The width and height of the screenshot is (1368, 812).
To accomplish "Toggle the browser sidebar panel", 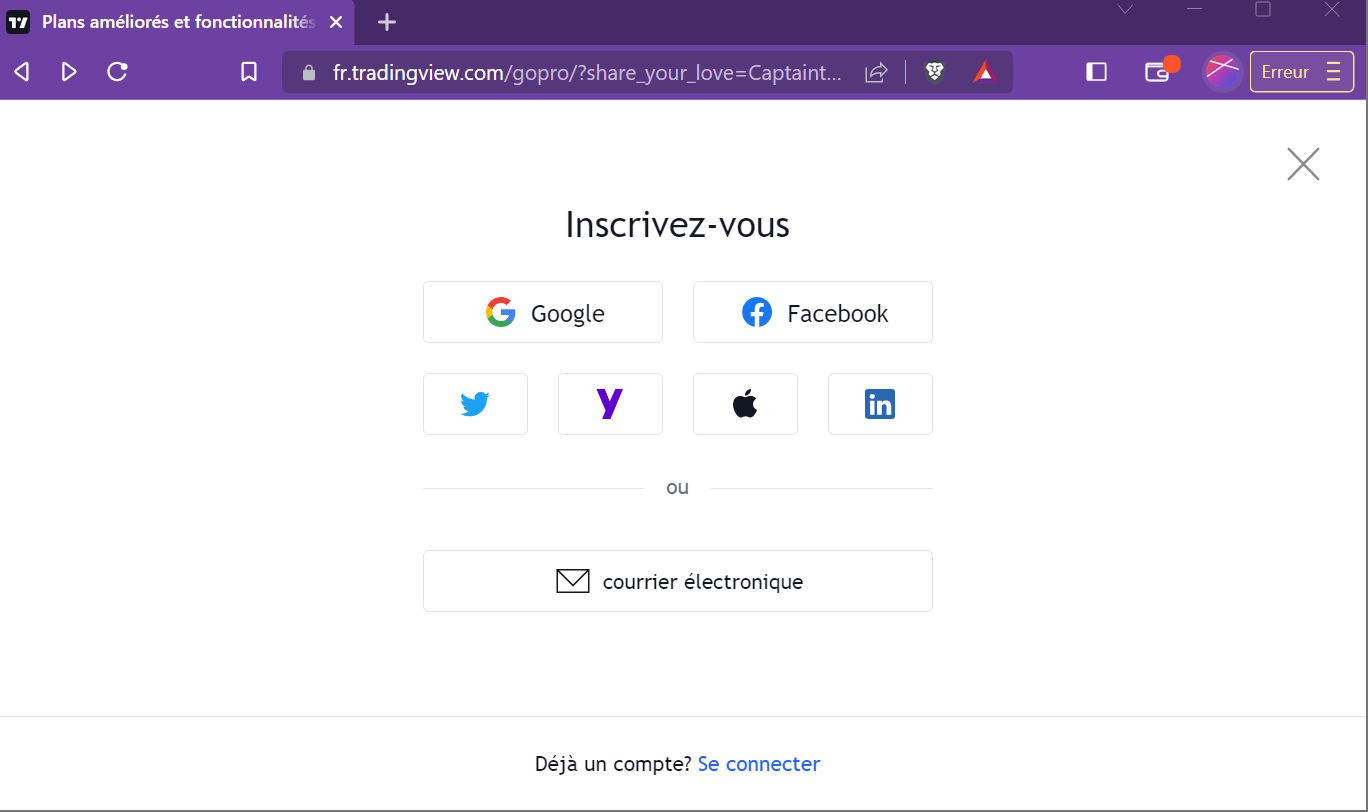I will click(1096, 72).
